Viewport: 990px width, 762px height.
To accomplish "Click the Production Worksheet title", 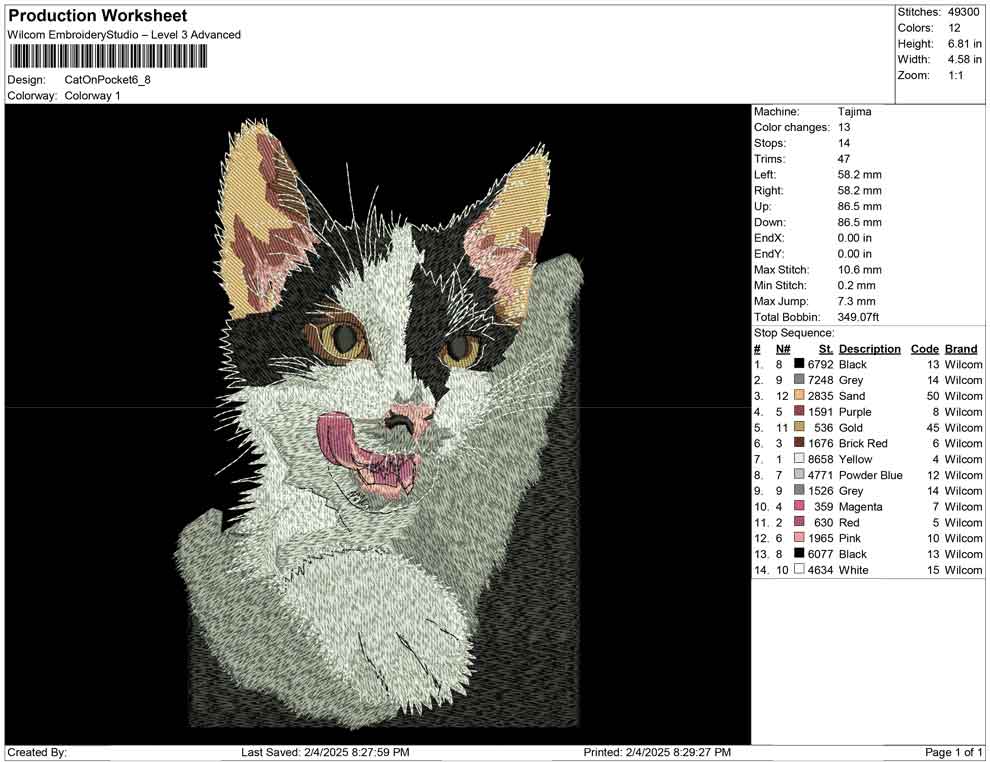I will point(98,16).
